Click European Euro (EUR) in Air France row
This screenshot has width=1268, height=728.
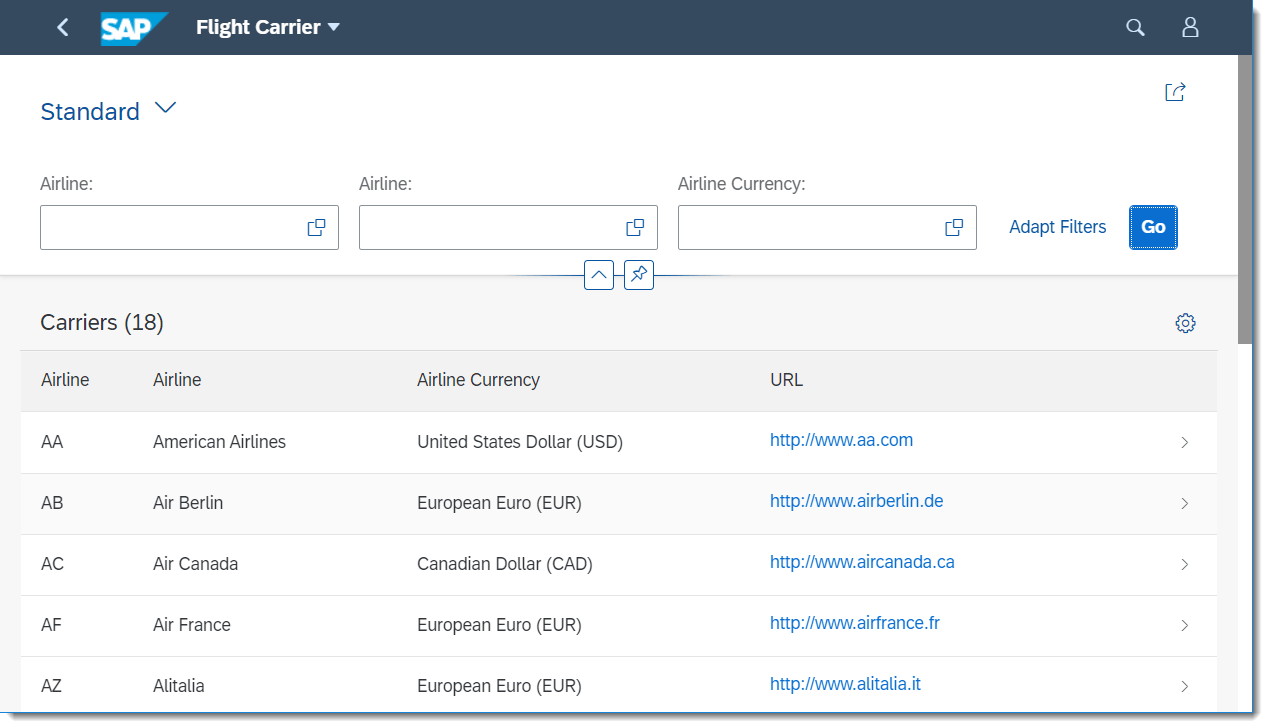[499, 625]
